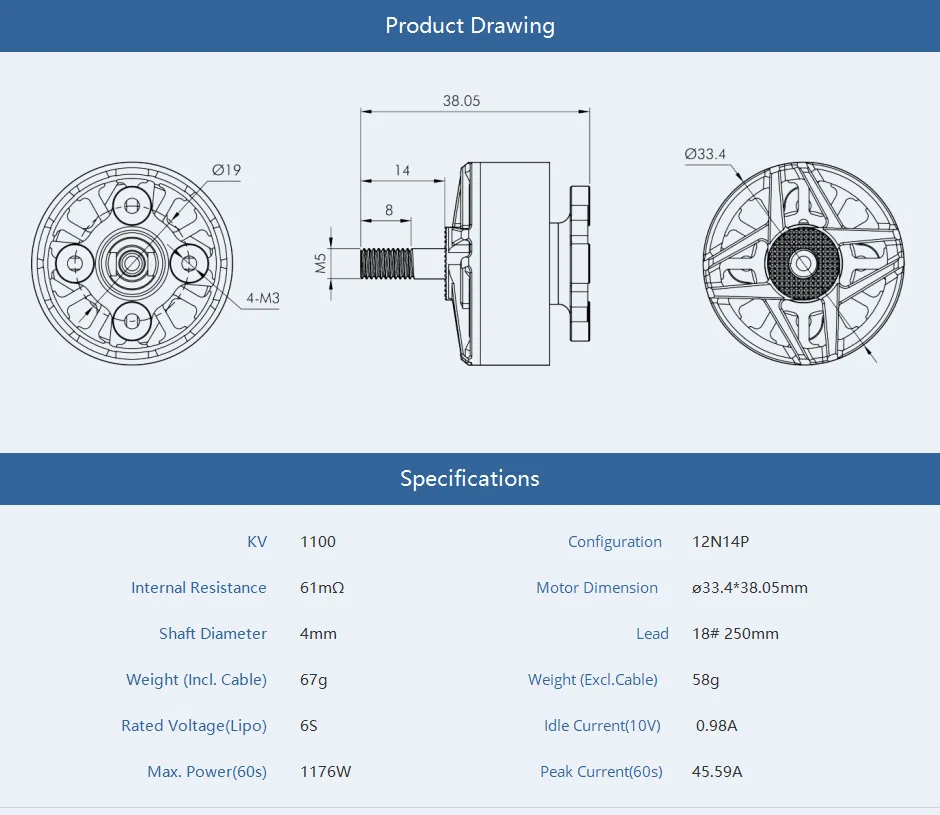Click the Internal Resistance label
This screenshot has width=940, height=815.
(198, 588)
